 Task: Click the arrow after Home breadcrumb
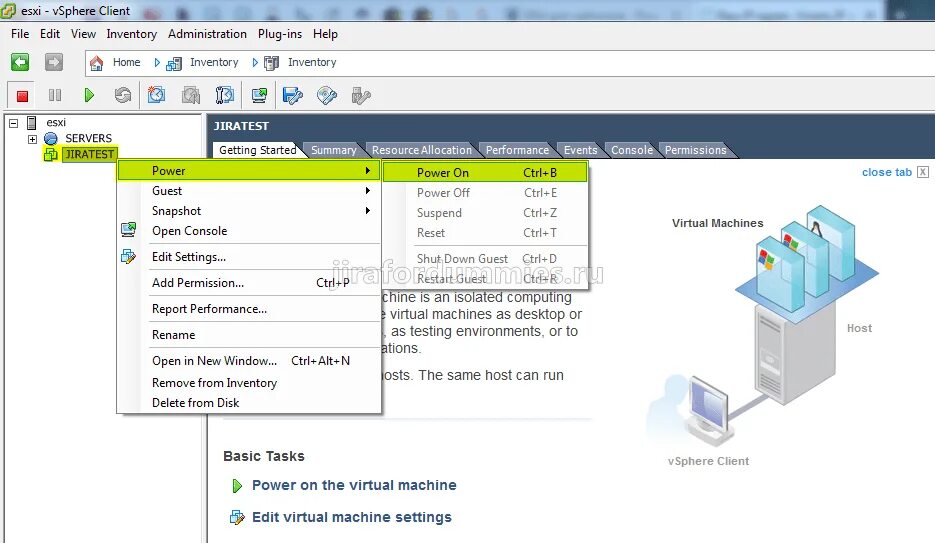157,63
